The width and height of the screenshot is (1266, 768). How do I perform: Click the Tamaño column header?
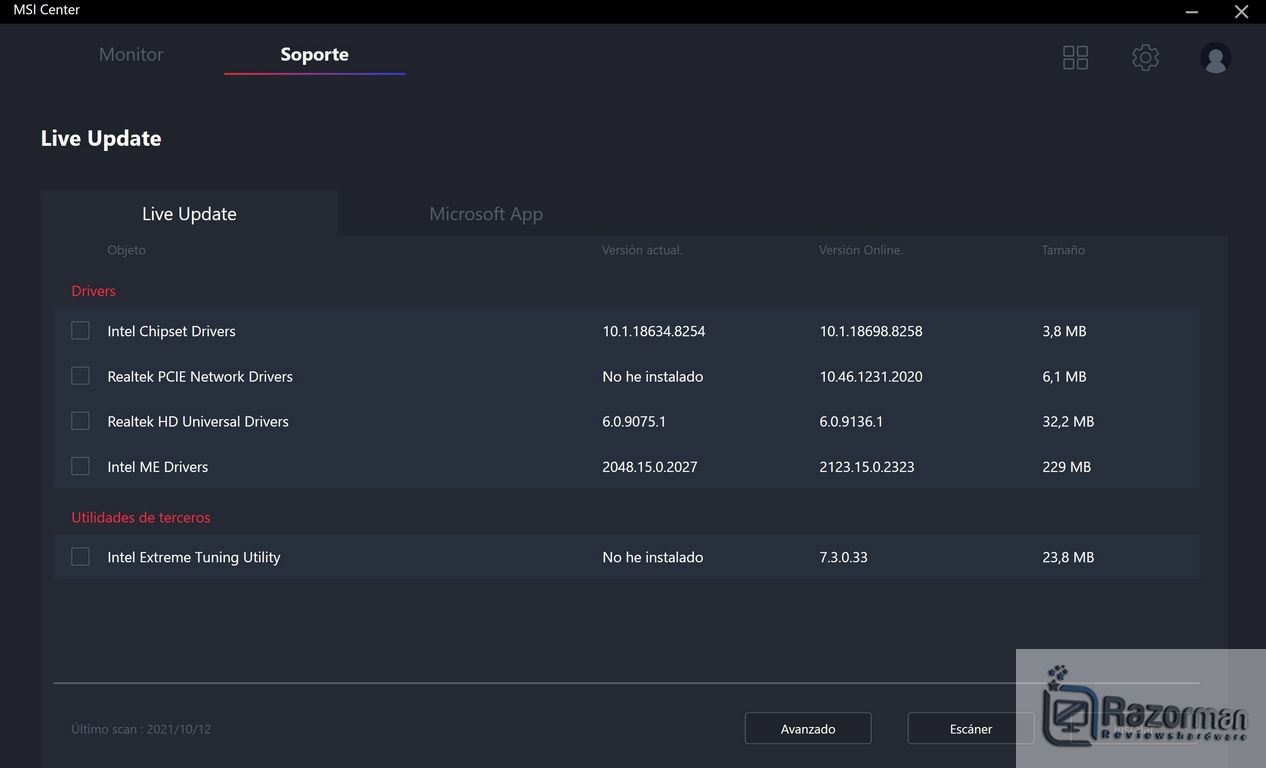click(x=1063, y=250)
